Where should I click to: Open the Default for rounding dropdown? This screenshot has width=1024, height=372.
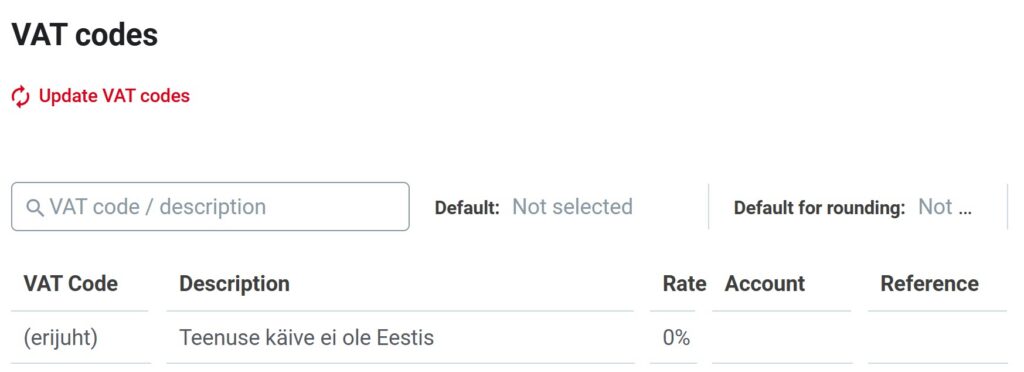tap(945, 207)
